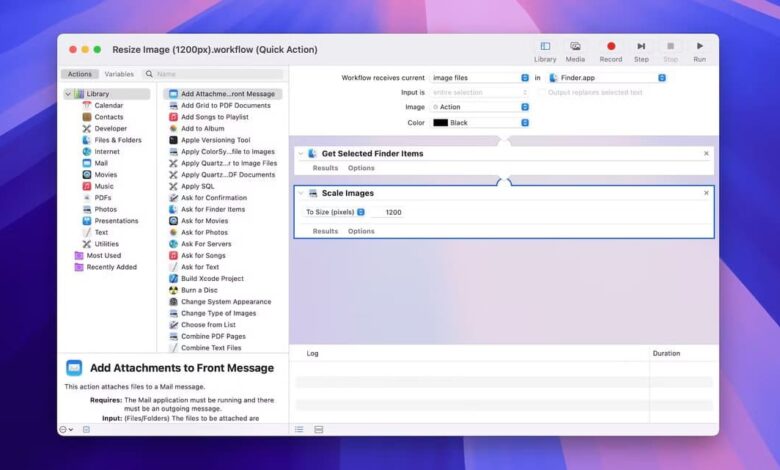The height and width of the screenshot is (470, 780).
Task: Collapse the Library tree disclosure triangle
Action: coord(68,94)
